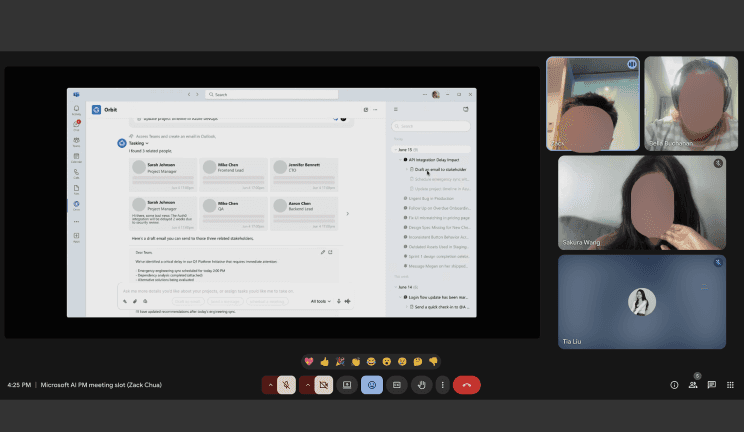Open Calendar in Teams sidebar

click(x=76, y=158)
